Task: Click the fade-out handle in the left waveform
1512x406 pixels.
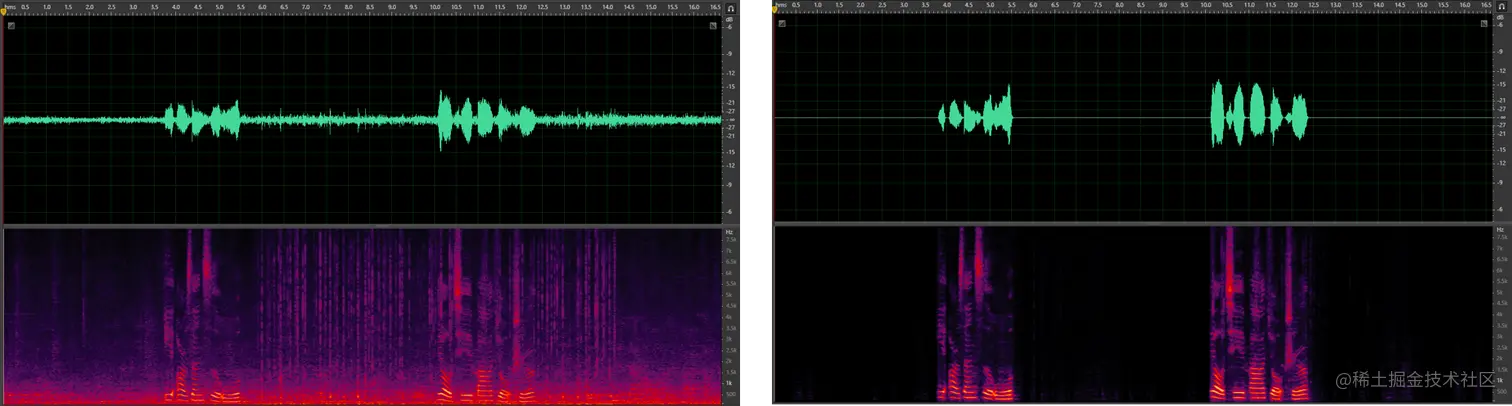Action: click(713, 26)
